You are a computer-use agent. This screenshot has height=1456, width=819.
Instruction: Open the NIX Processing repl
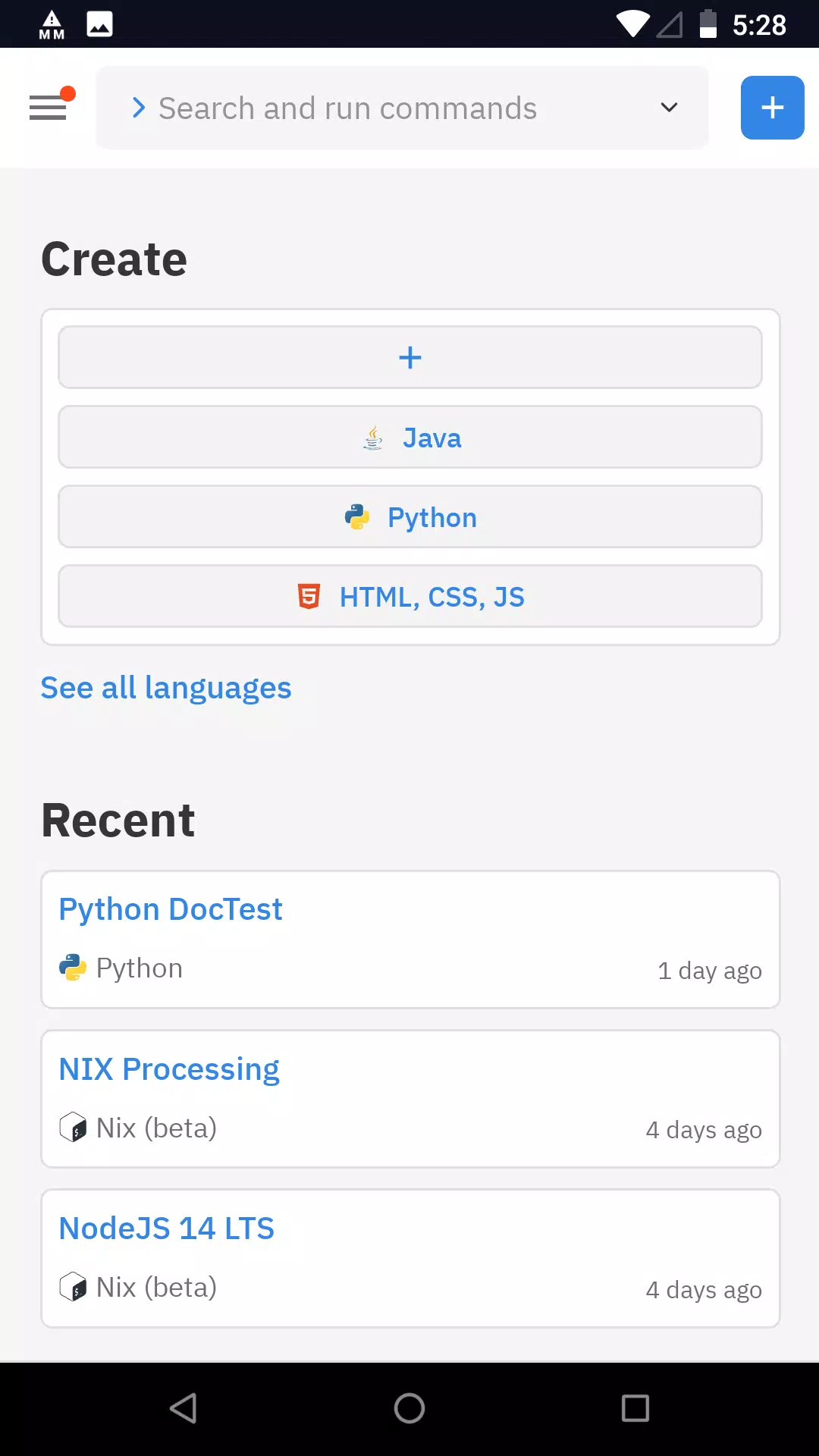[x=410, y=1099]
